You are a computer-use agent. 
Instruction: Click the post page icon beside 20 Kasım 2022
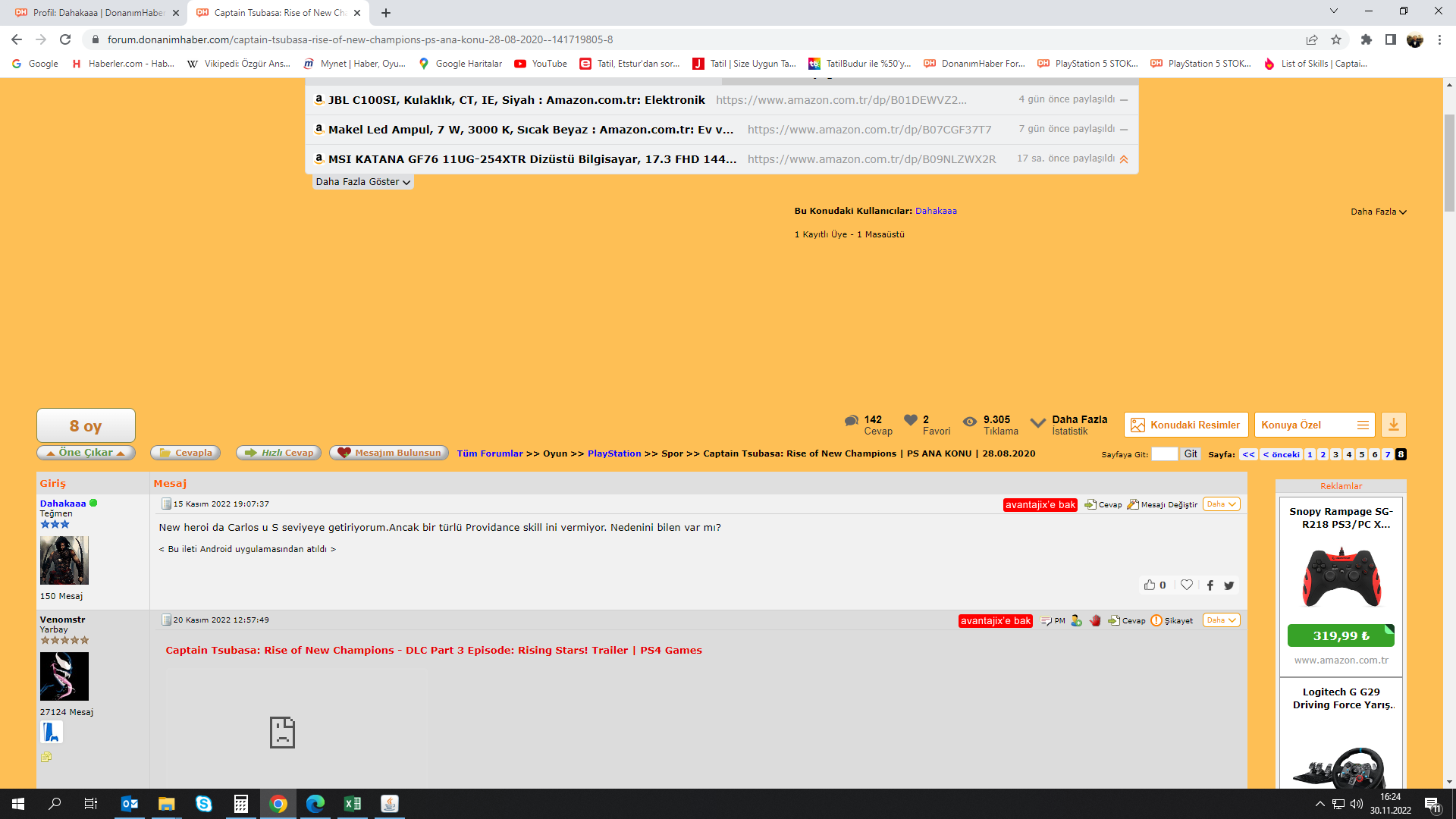(166, 620)
